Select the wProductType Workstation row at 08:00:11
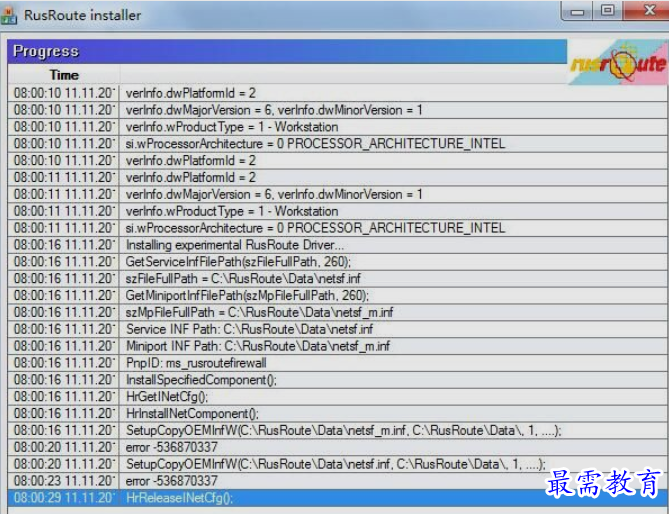 (337, 211)
